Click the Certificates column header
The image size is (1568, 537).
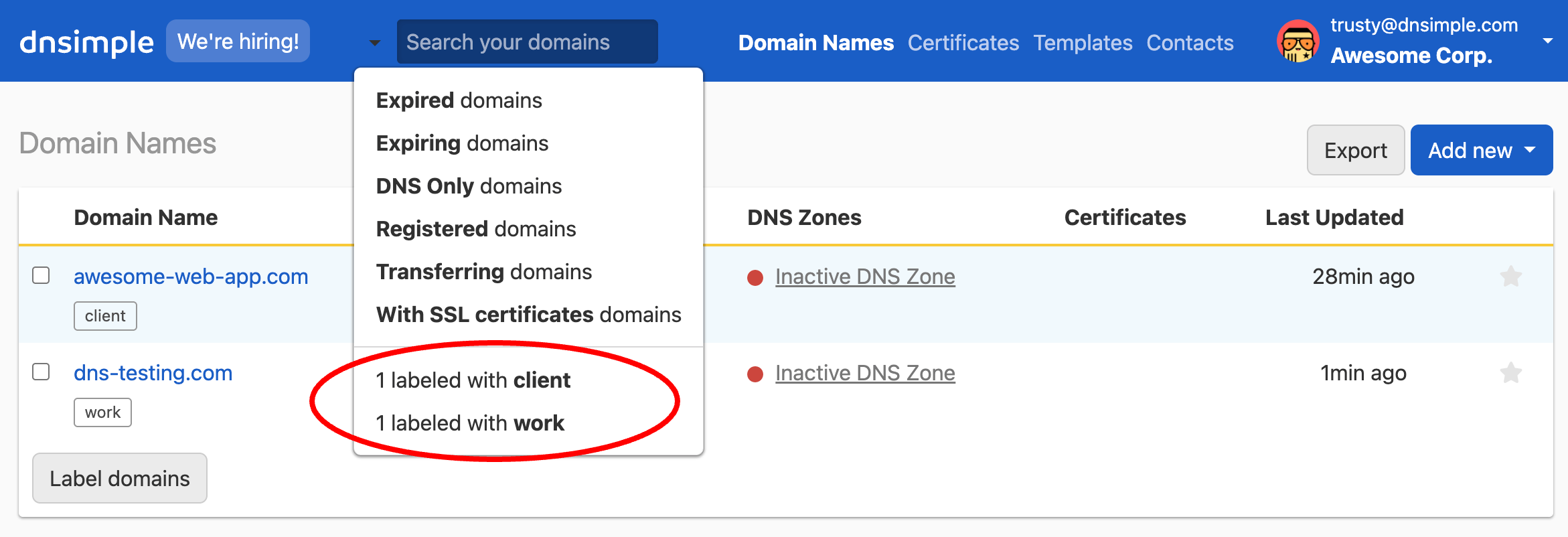click(1125, 218)
